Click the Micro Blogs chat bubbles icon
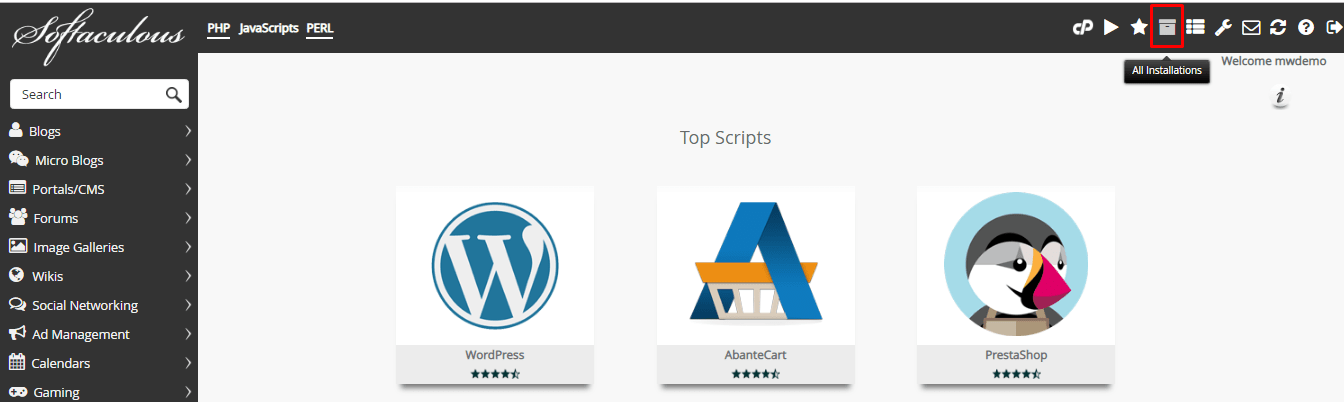The height and width of the screenshot is (402, 1344). point(18,159)
